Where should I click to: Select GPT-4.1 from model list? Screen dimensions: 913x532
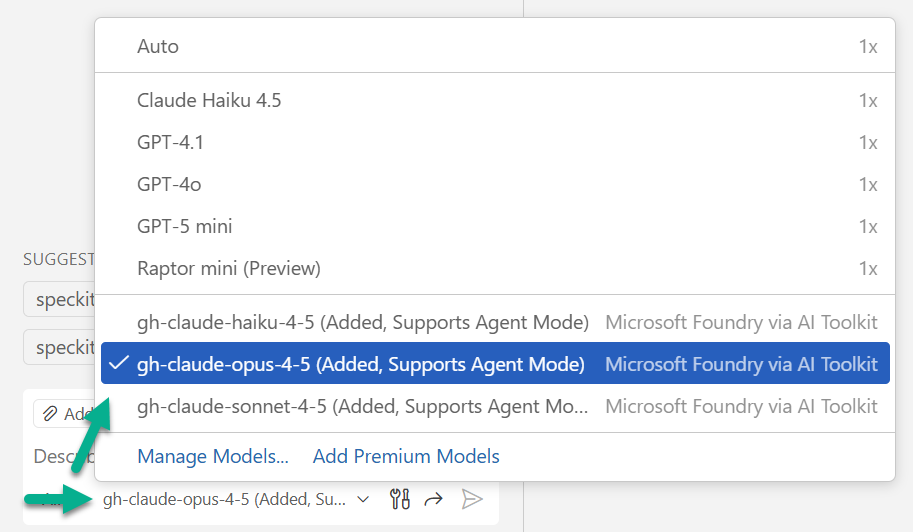click(x=170, y=142)
